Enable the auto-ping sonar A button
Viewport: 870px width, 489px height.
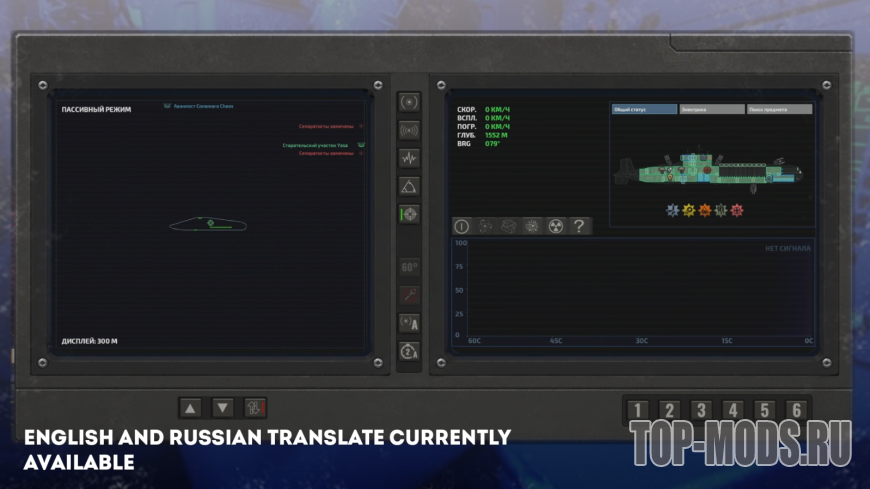(x=409, y=323)
